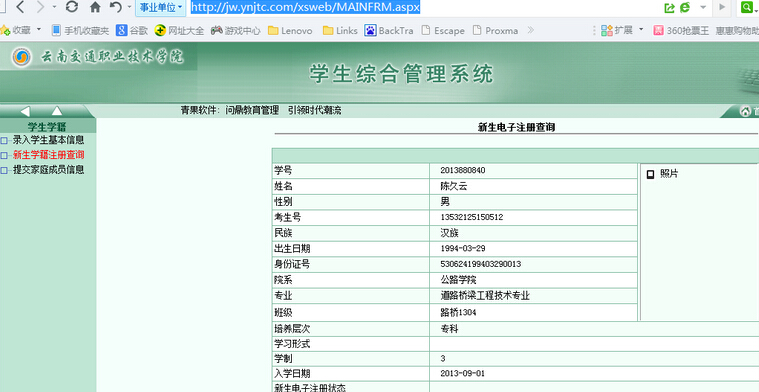Click the share page icon in address bar
Image resolution: width=759 pixels, height=392 pixels.
[669, 8]
